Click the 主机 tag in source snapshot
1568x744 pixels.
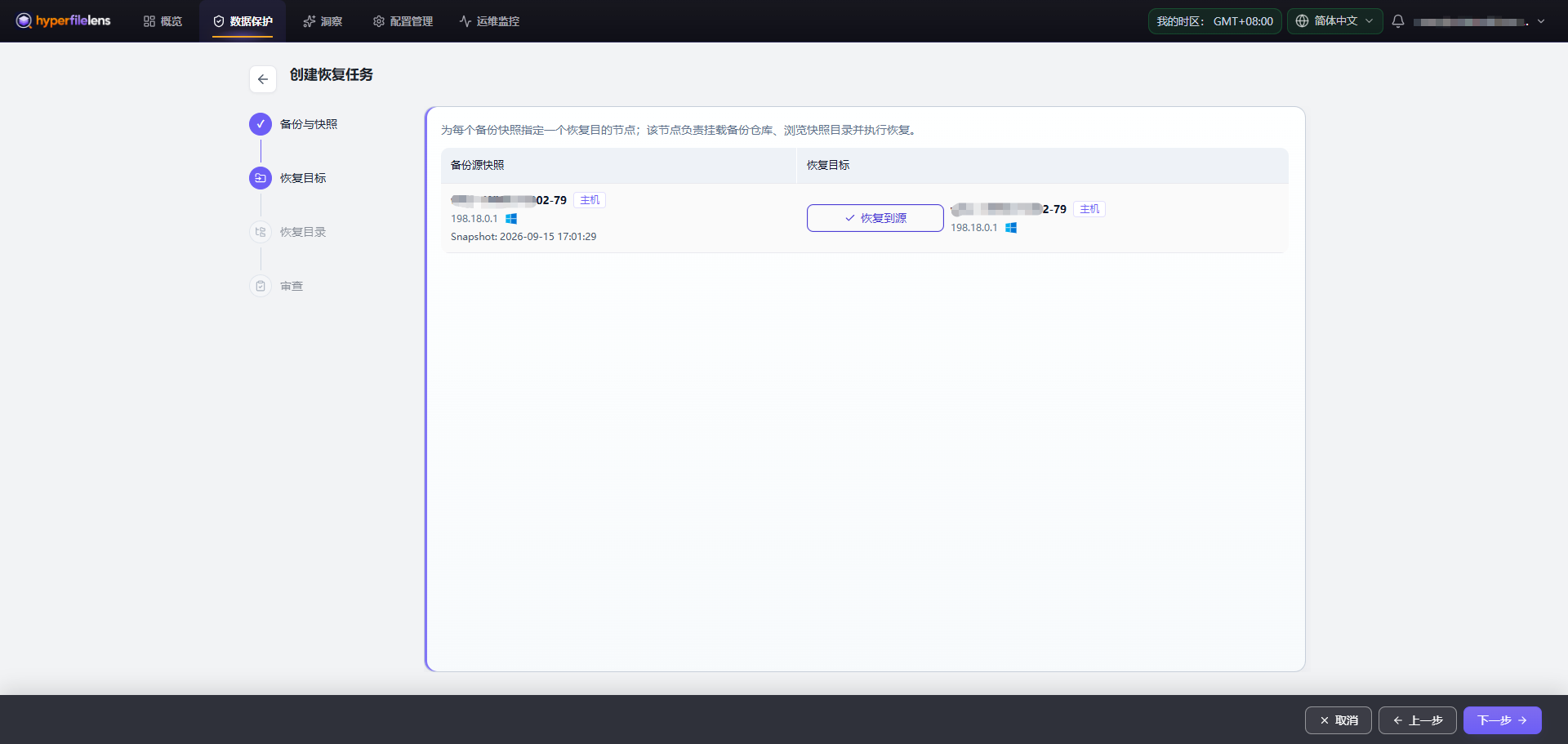tap(590, 200)
